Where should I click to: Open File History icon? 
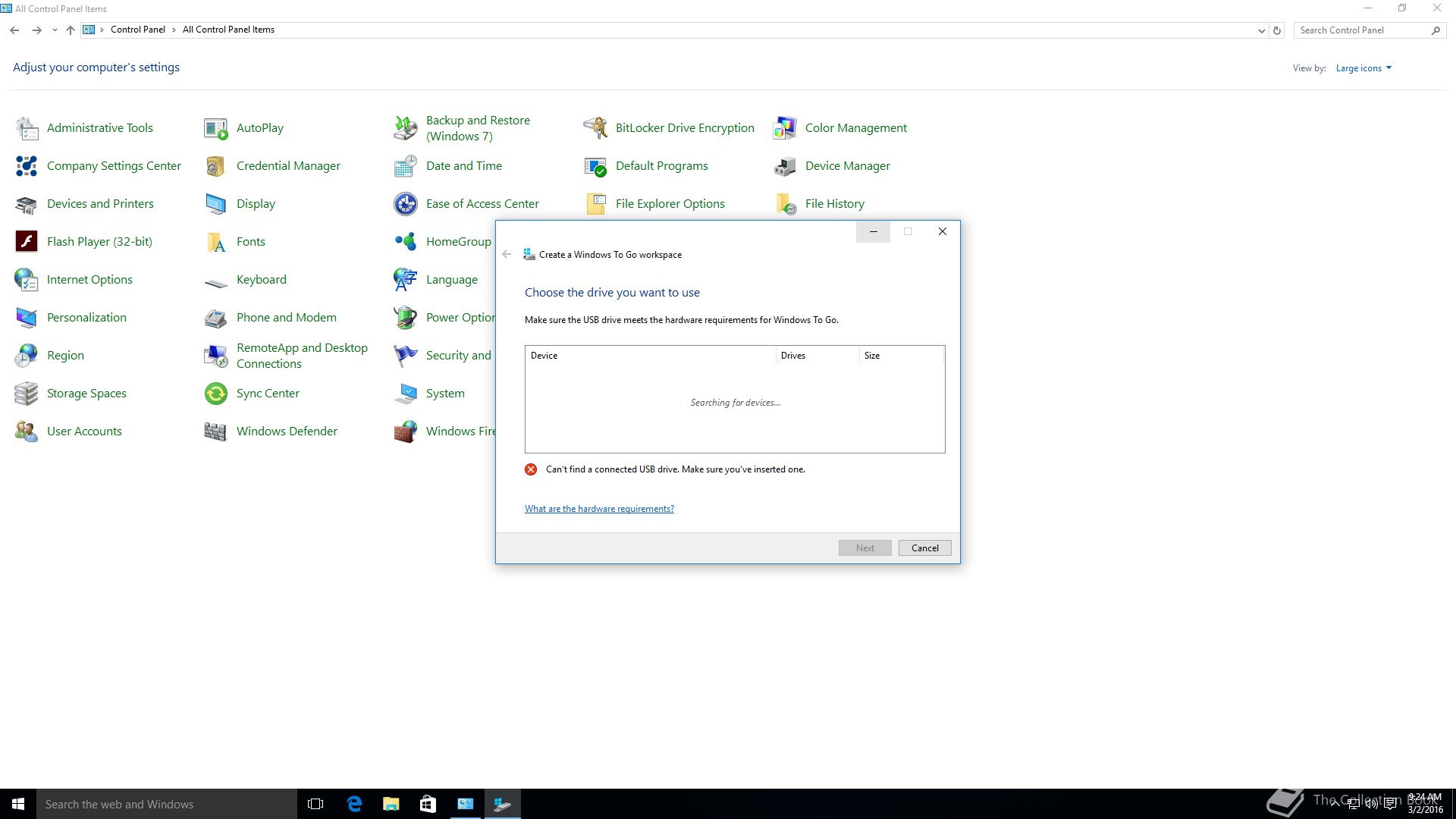(x=785, y=204)
